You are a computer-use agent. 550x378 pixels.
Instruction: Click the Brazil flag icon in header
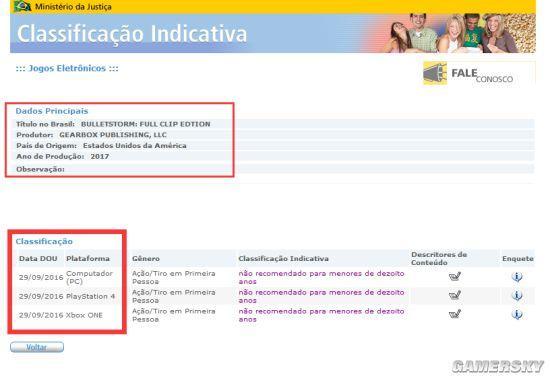pos(22,6)
